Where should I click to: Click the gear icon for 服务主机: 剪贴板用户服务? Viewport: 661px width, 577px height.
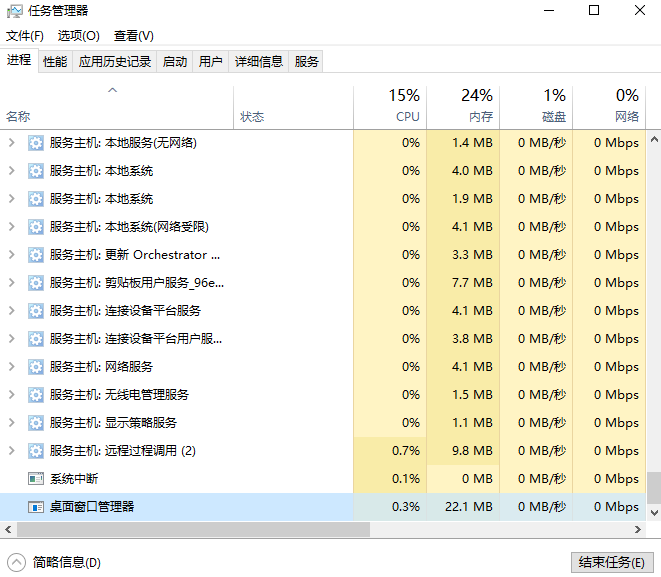tap(36, 283)
